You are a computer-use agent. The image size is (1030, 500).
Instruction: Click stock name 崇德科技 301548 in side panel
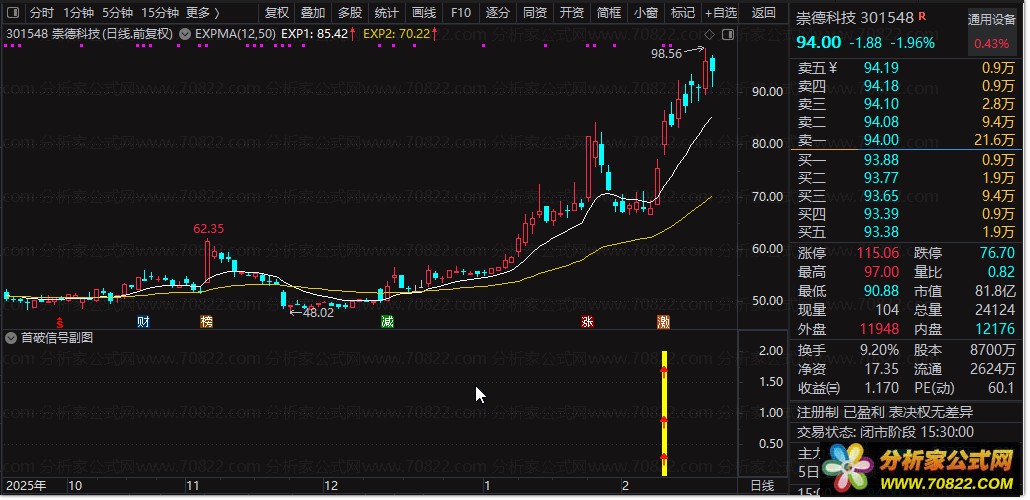coord(855,18)
